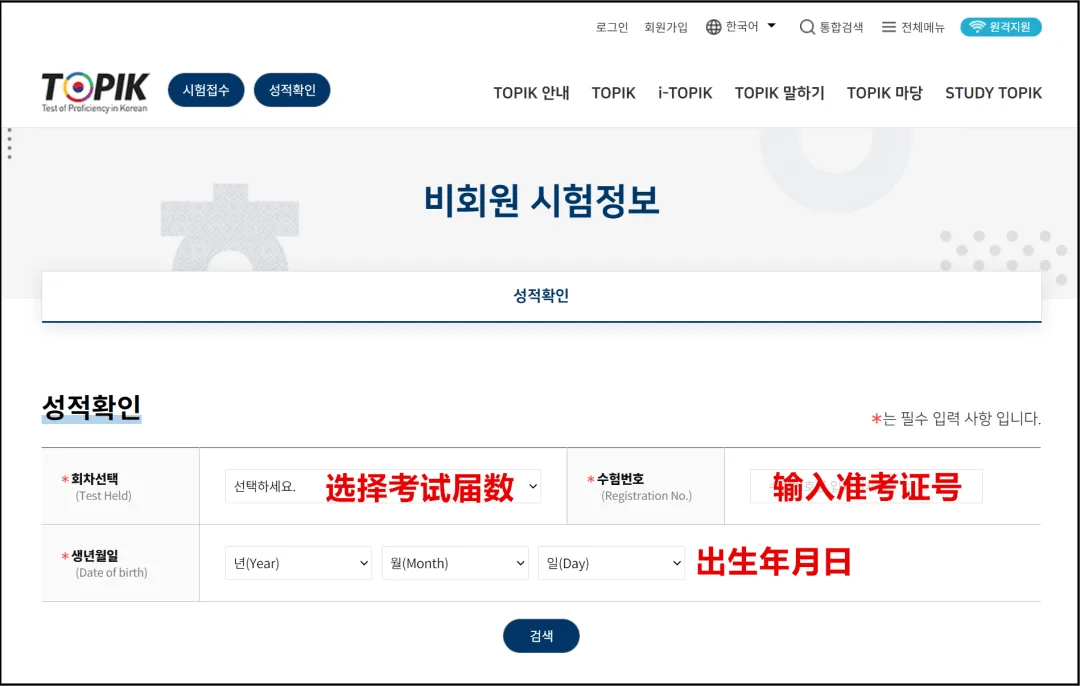Open the hamburger full menu icon
1080x686 pixels.
point(889,27)
